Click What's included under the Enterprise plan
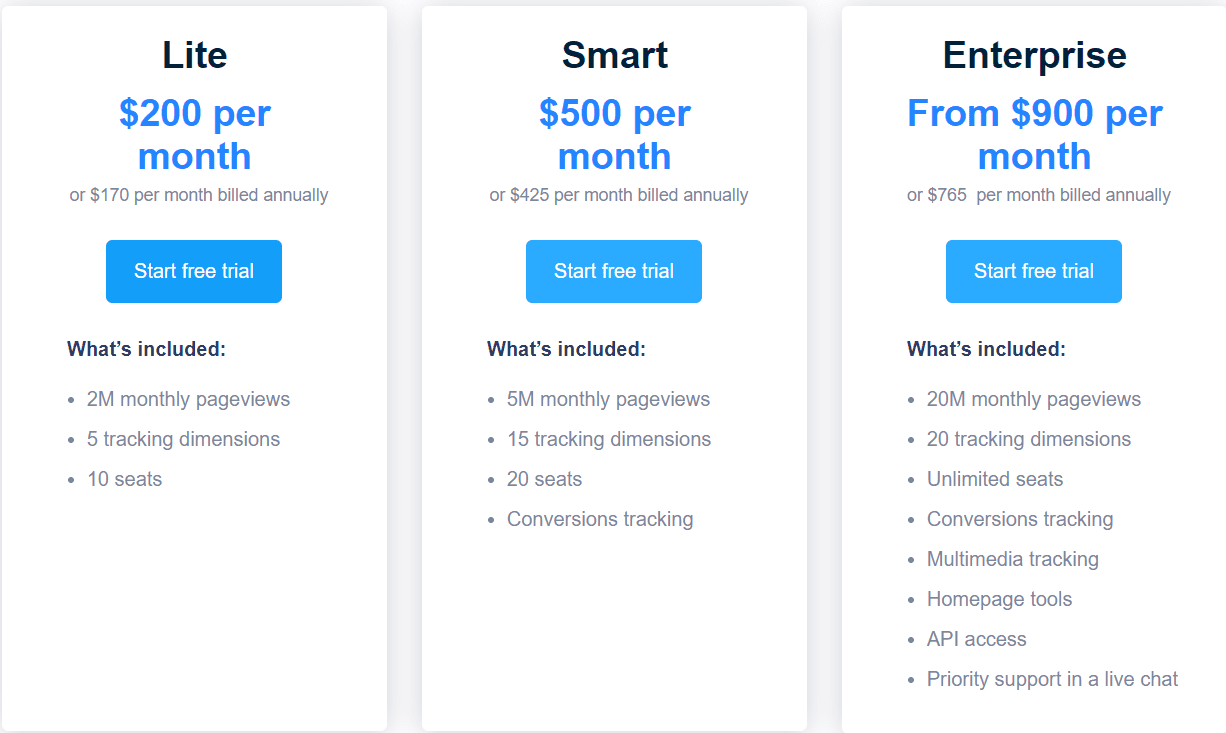The image size is (1226, 733). [x=985, y=349]
